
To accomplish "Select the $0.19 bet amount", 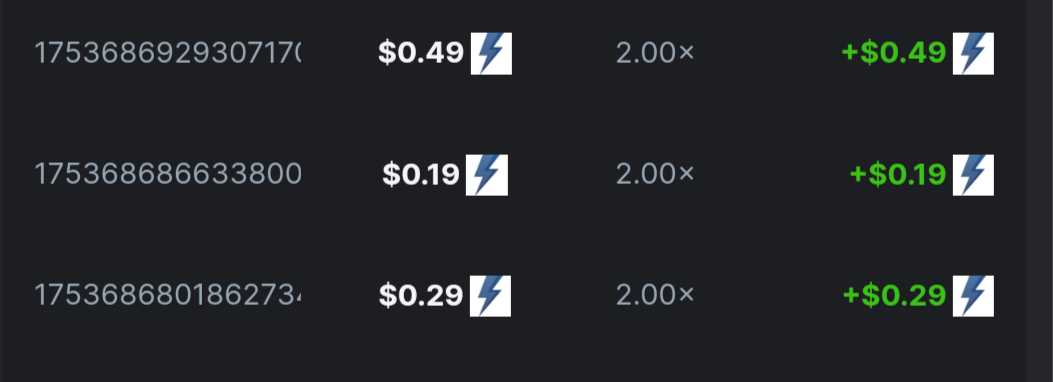I will coord(421,175).
